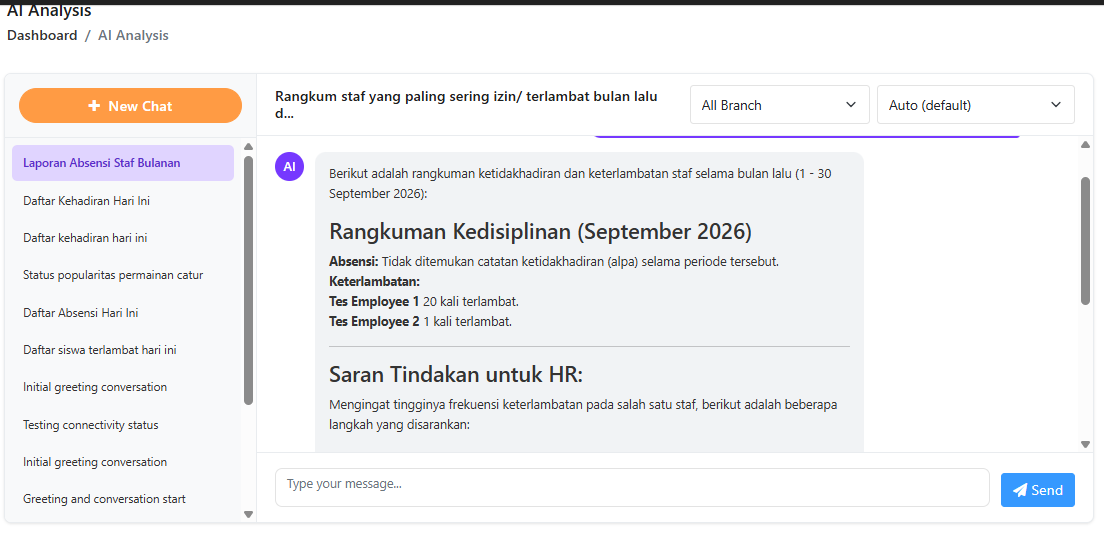Open the Auto (default) dropdown
This screenshot has height=537, width=1104.
click(x=975, y=105)
